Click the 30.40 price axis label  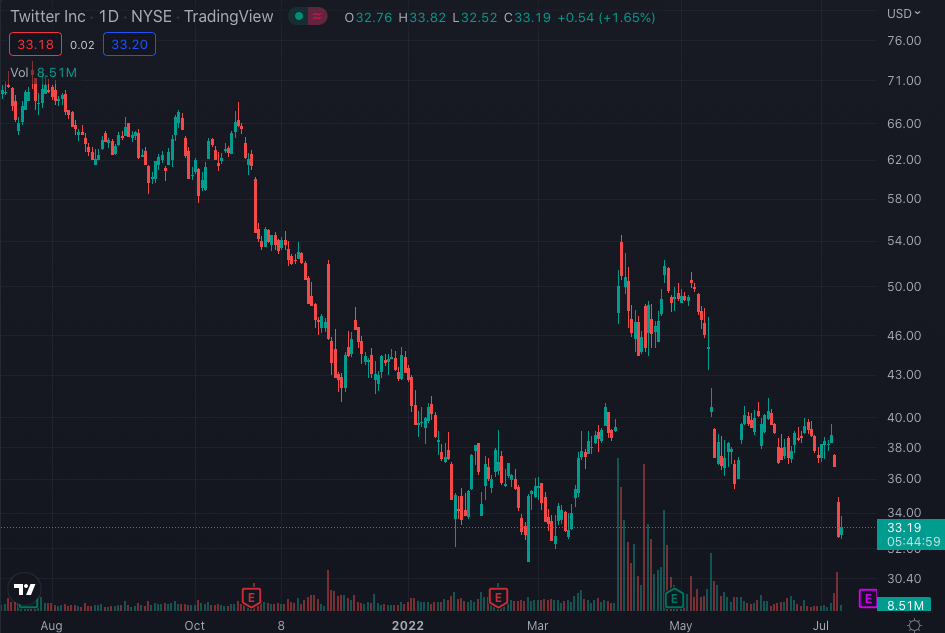904,578
